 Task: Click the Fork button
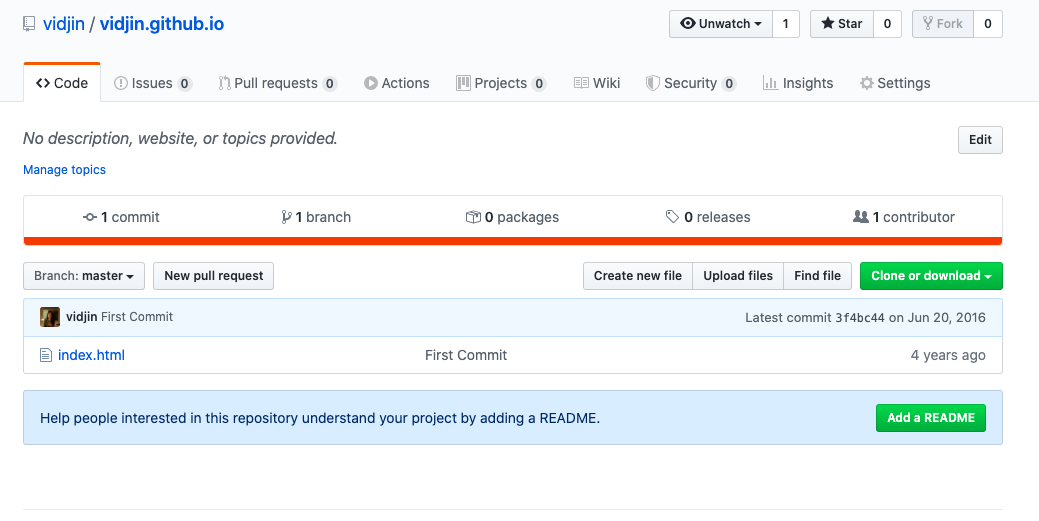tap(943, 24)
